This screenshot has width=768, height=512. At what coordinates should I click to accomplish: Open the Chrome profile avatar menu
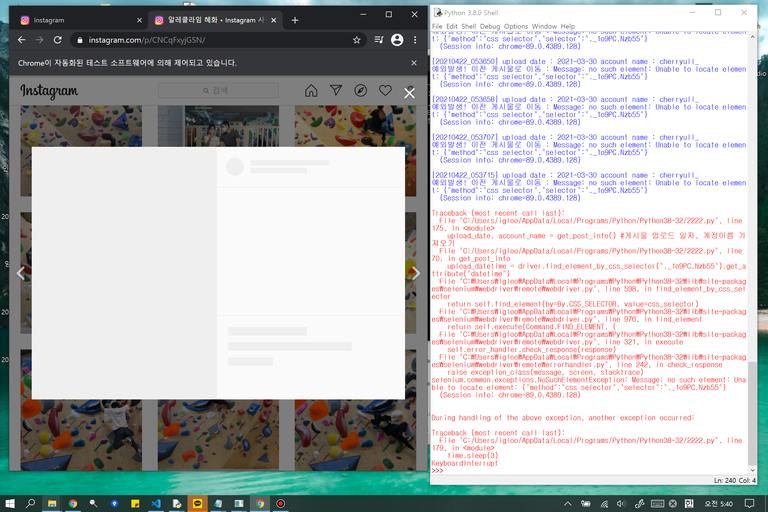tap(397, 40)
